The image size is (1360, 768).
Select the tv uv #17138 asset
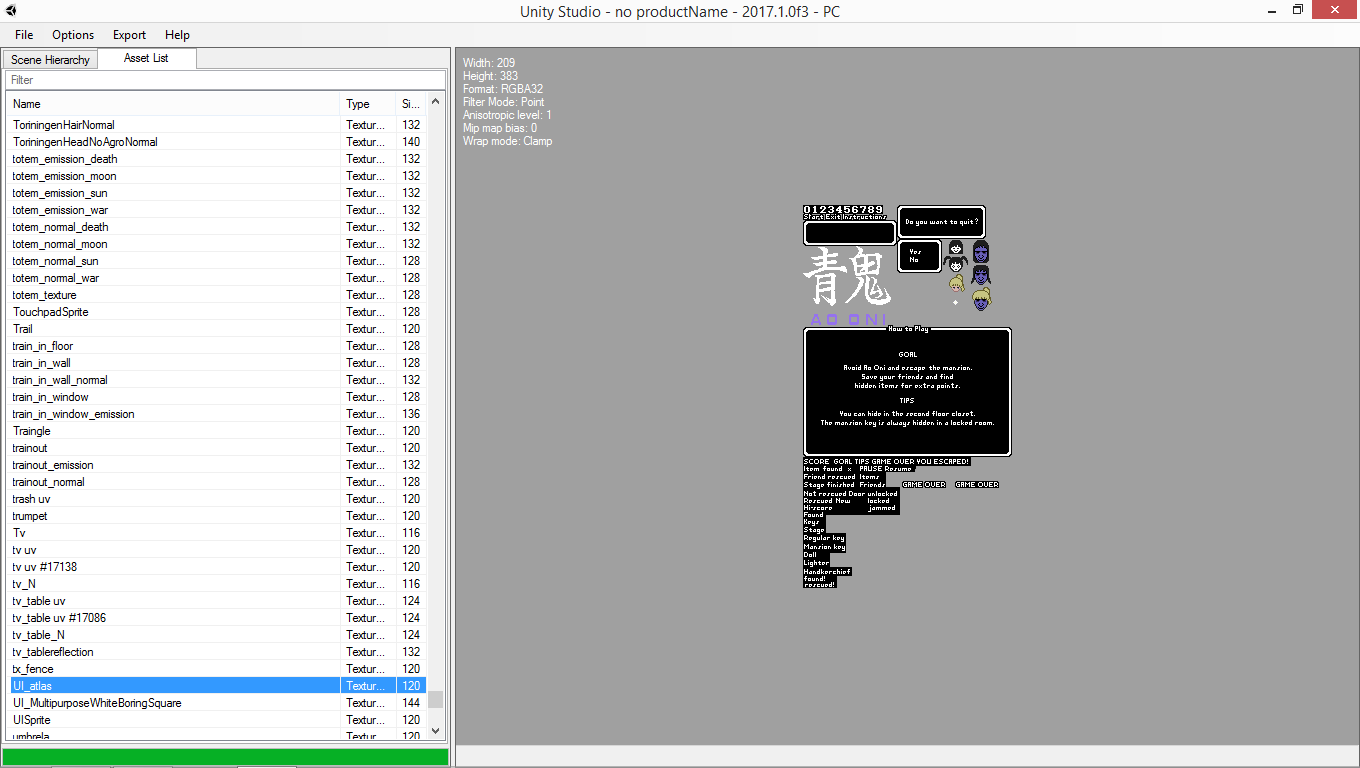[x=217, y=567]
